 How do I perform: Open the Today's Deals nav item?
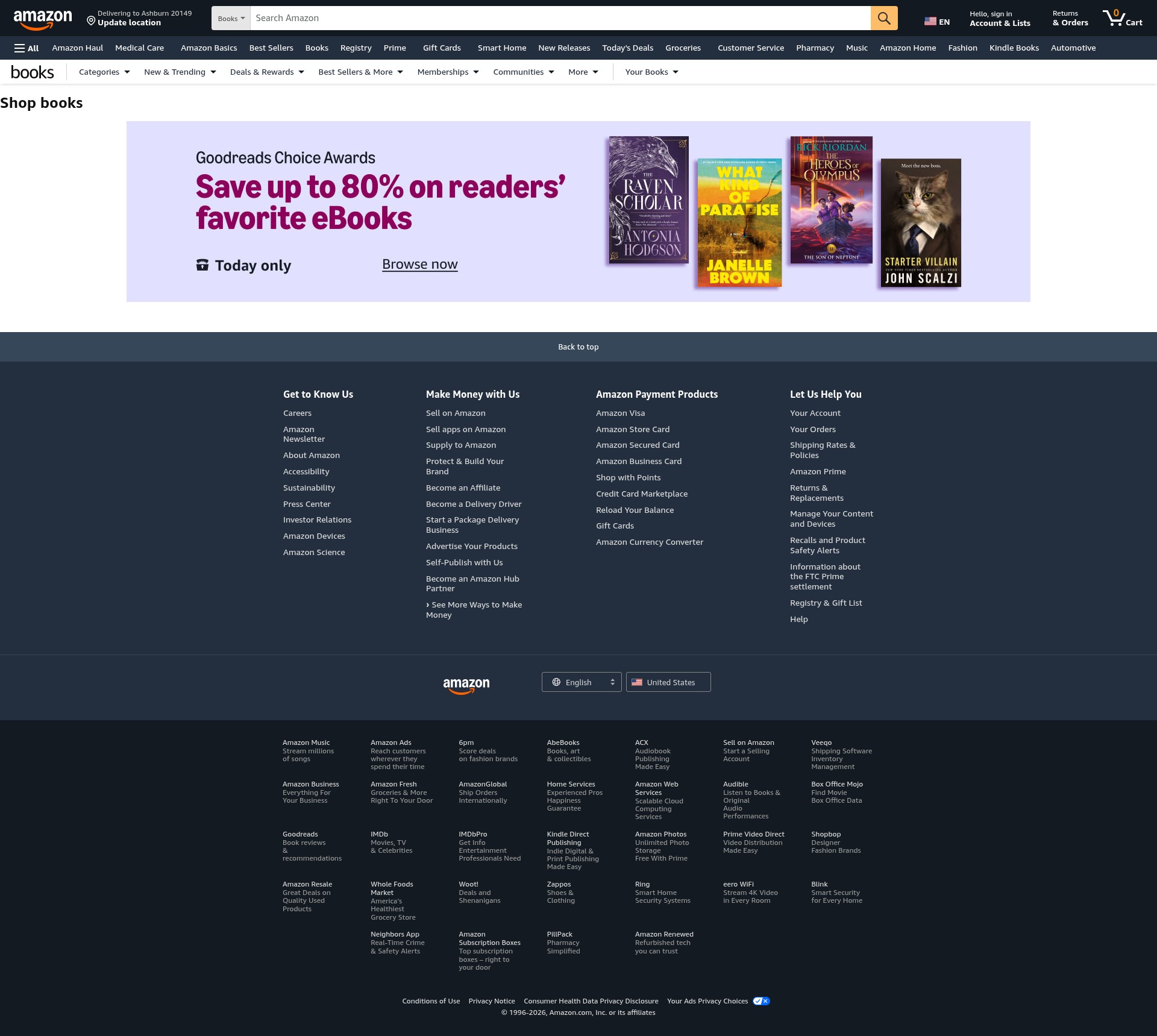[627, 48]
